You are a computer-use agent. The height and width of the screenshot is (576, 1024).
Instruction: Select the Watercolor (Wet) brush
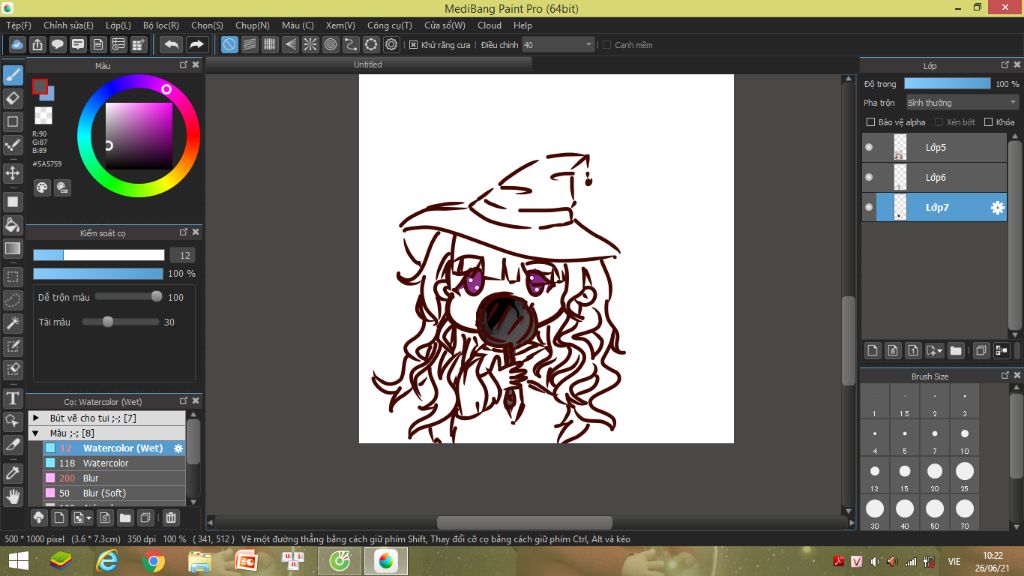point(114,448)
